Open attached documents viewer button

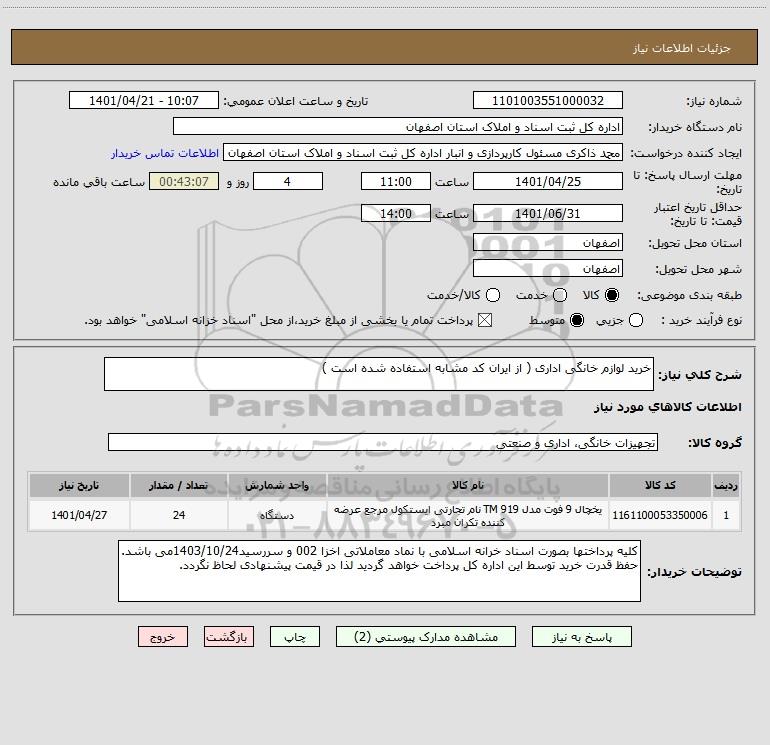click(x=426, y=637)
